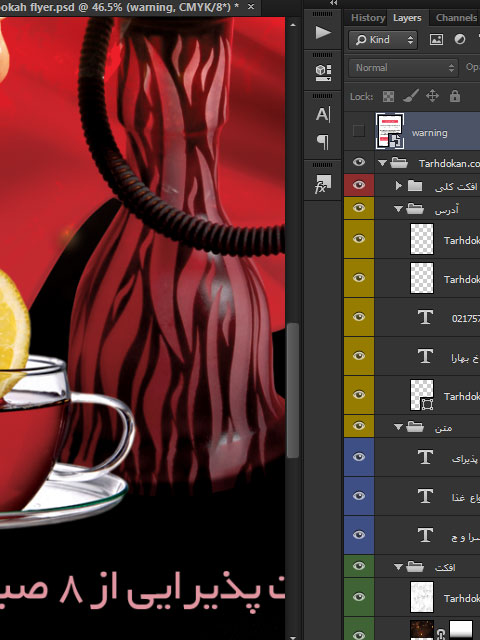Hide the بهارا text layer
The width and height of the screenshot is (480, 640).
(x=359, y=356)
